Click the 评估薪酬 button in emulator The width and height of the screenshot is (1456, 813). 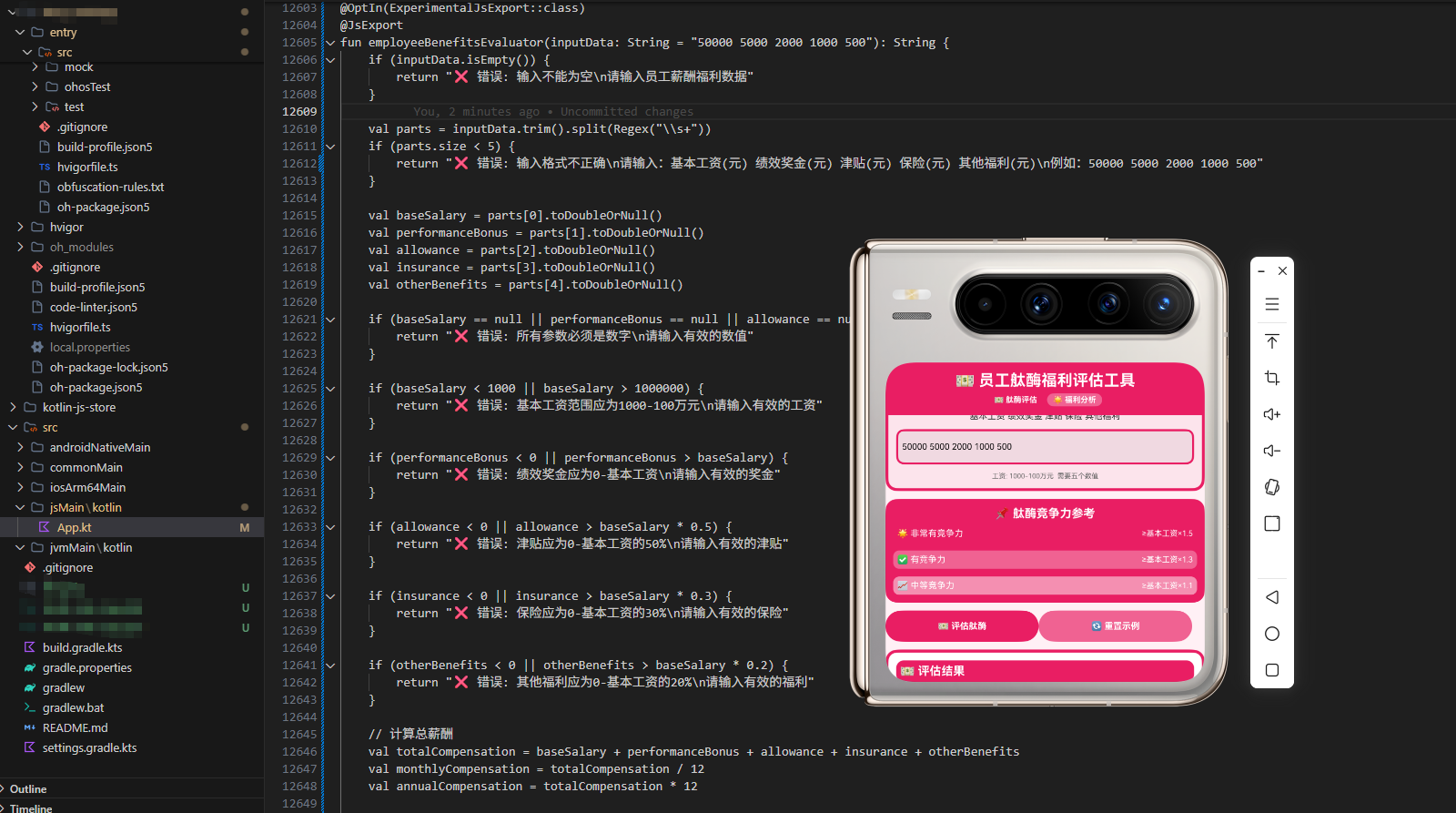tap(962, 626)
